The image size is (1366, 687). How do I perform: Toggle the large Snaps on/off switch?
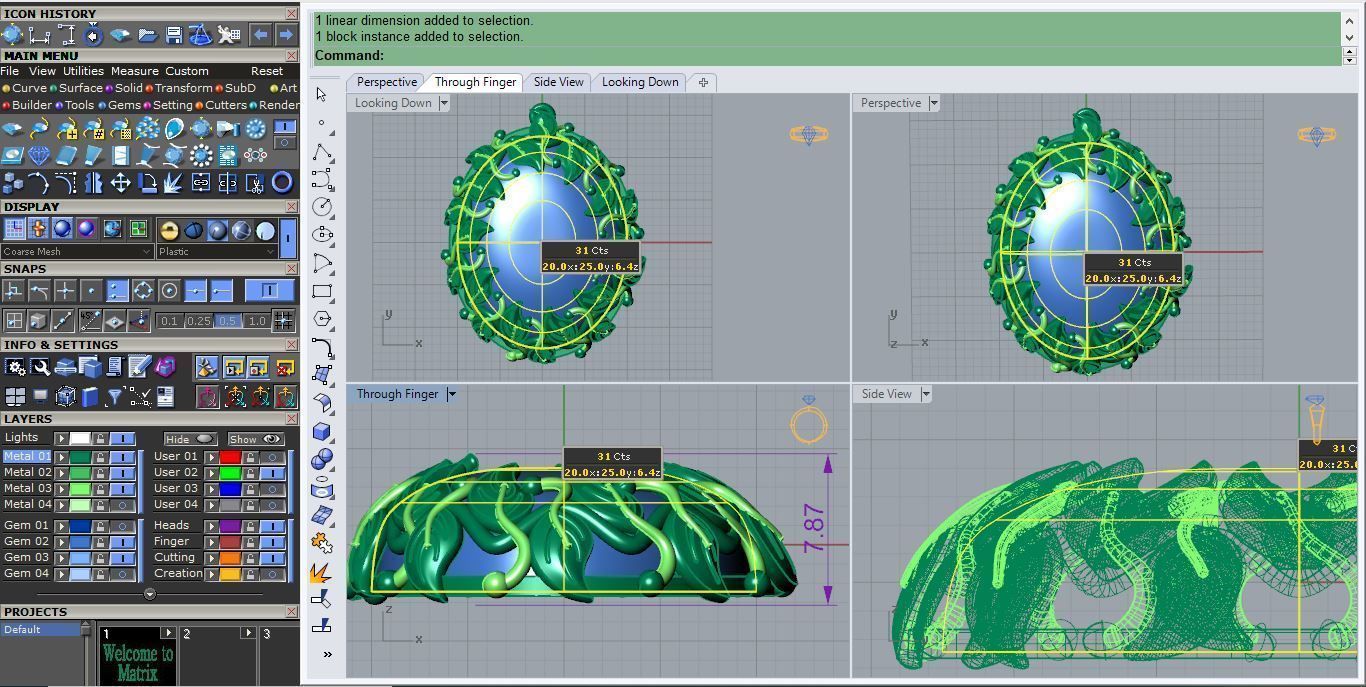pos(270,290)
